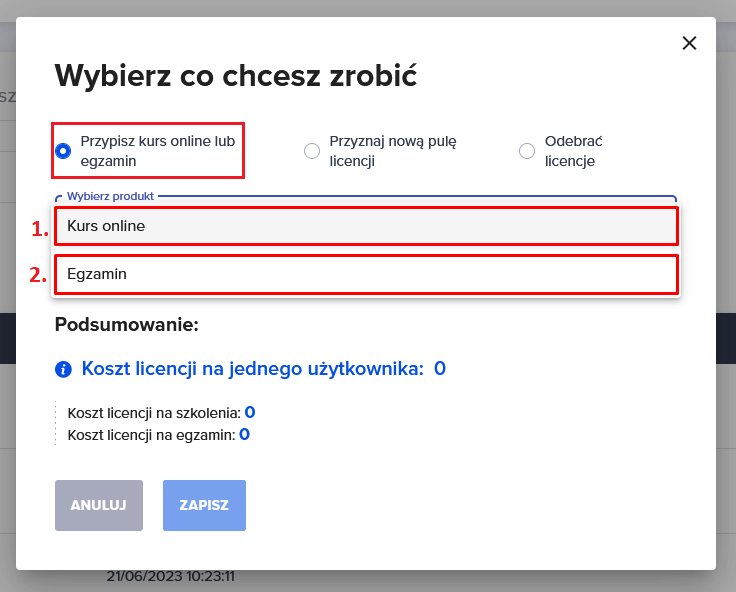Click the 'Odebrać licencje' label text
Viewport: 736px width, 592px height.
click(x=574, y=151)
